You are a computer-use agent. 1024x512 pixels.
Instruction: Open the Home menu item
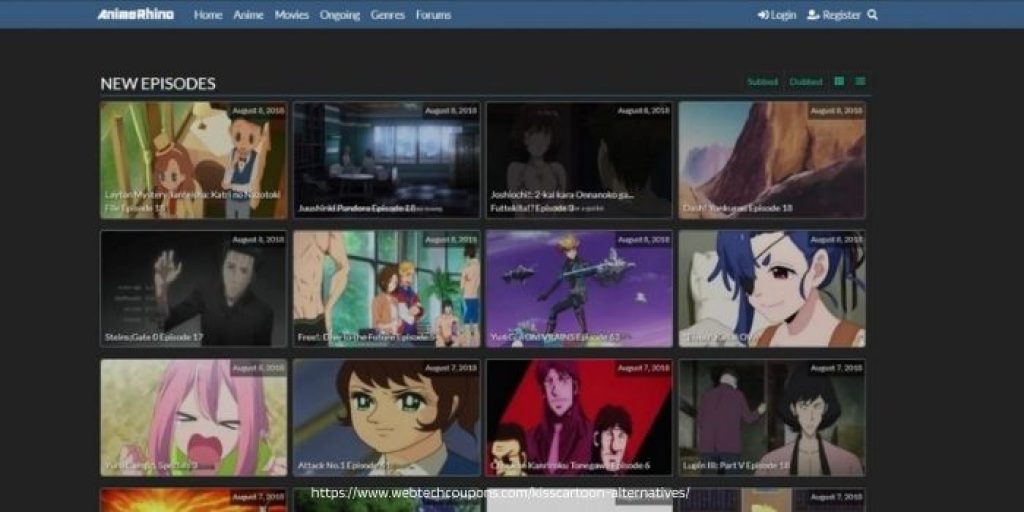208,14
